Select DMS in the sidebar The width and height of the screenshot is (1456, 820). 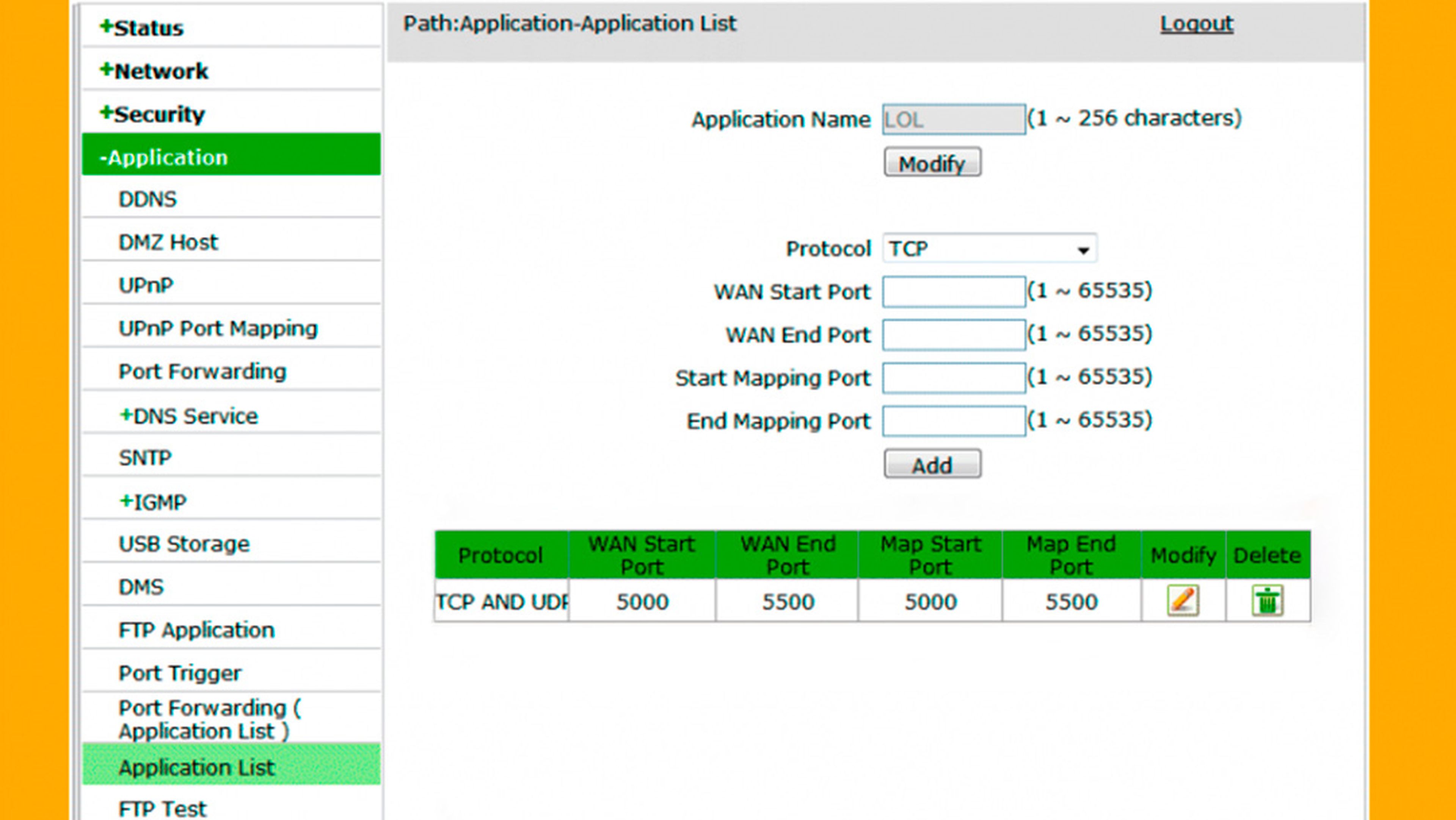141,587
